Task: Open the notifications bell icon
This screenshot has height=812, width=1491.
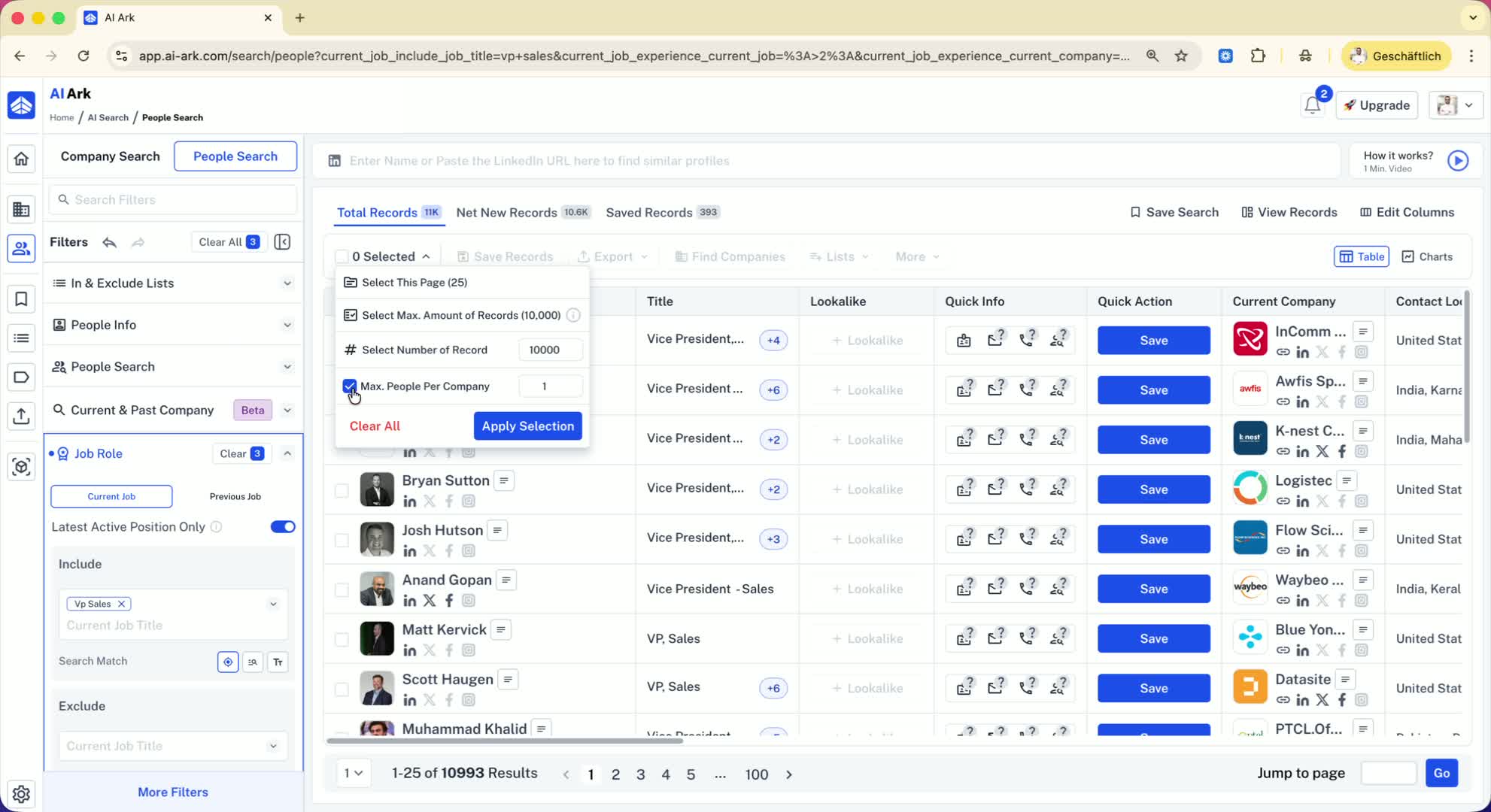Action: click(1312, 105)
